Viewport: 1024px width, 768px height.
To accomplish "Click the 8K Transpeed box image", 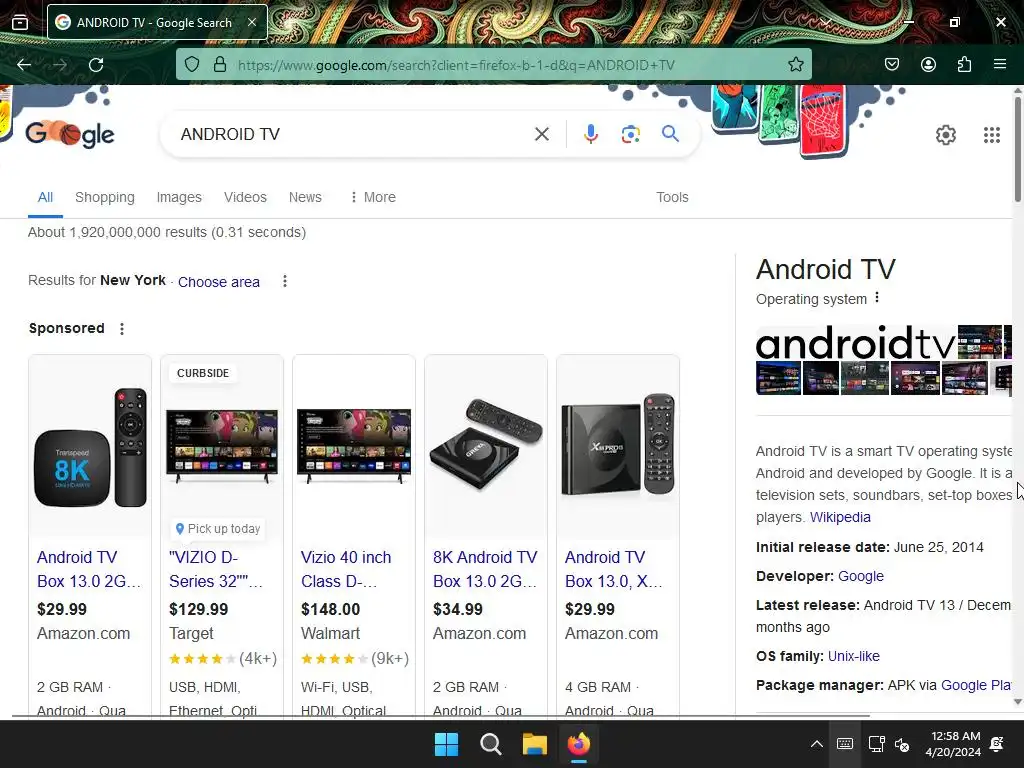I will click(x=90, y=448).
